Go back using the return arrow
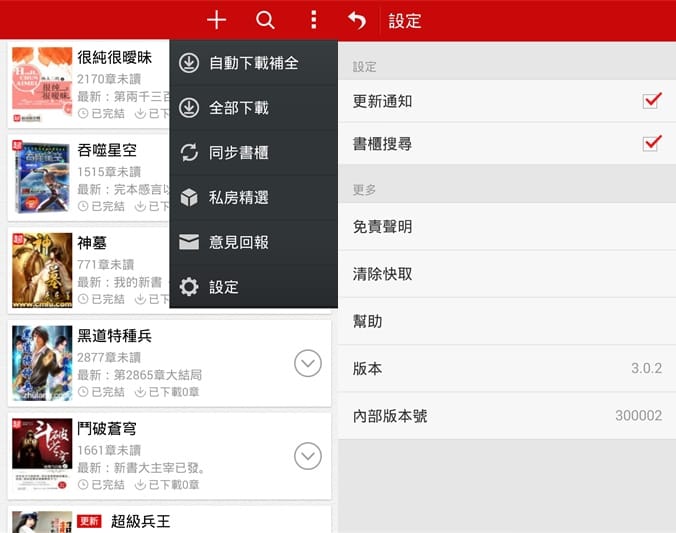This screenshot has width=676, height=533. 357,20
